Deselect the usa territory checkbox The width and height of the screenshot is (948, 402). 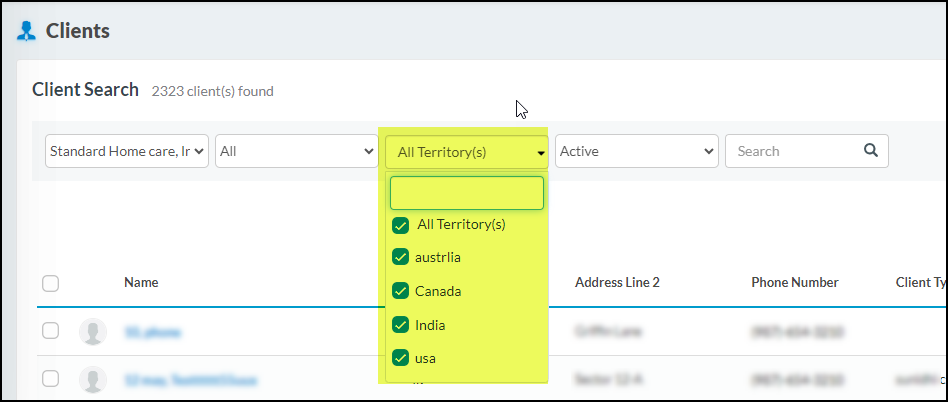pyautogui.click(x=401, y=358)
